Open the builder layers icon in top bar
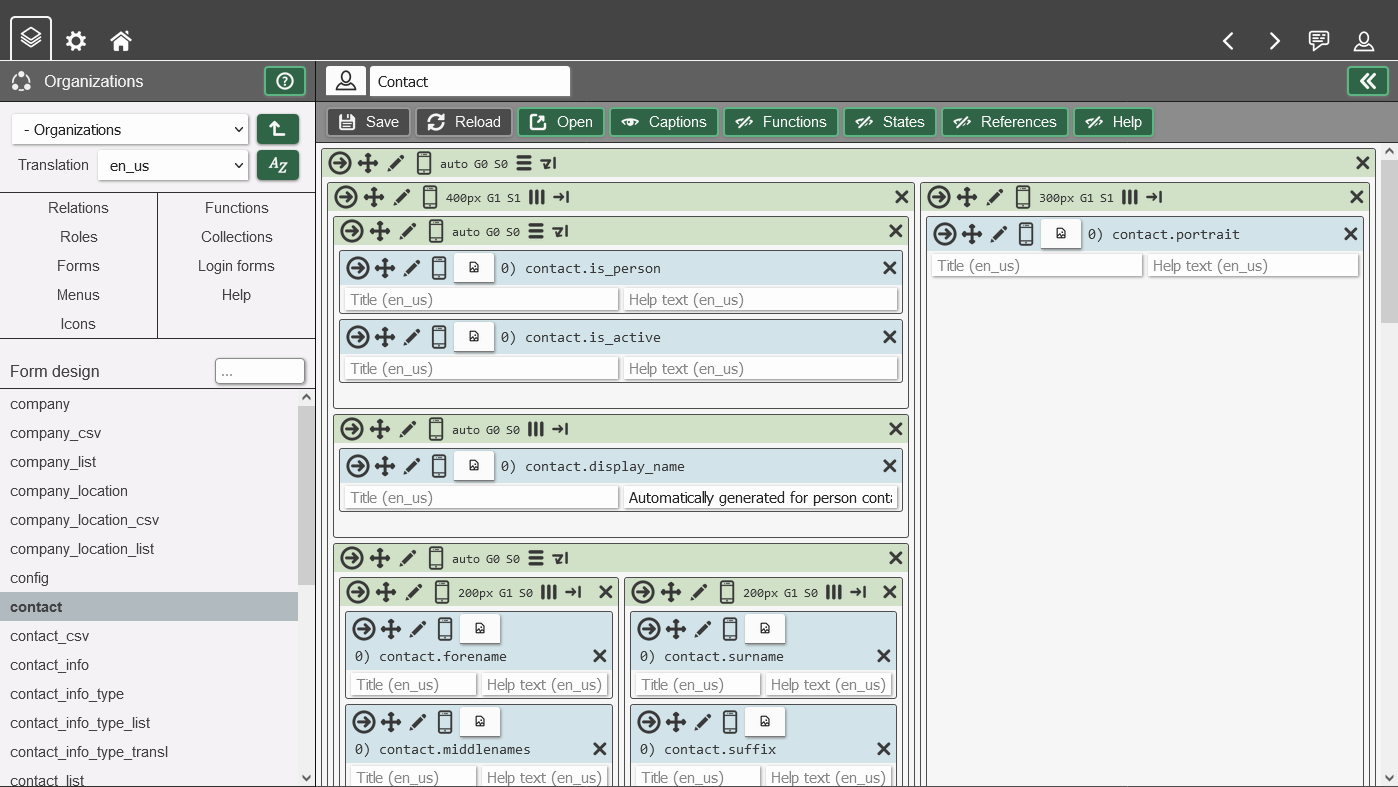Image resolution: width=1398 pixels, height=787 pixels. click(x=31, y=39)
